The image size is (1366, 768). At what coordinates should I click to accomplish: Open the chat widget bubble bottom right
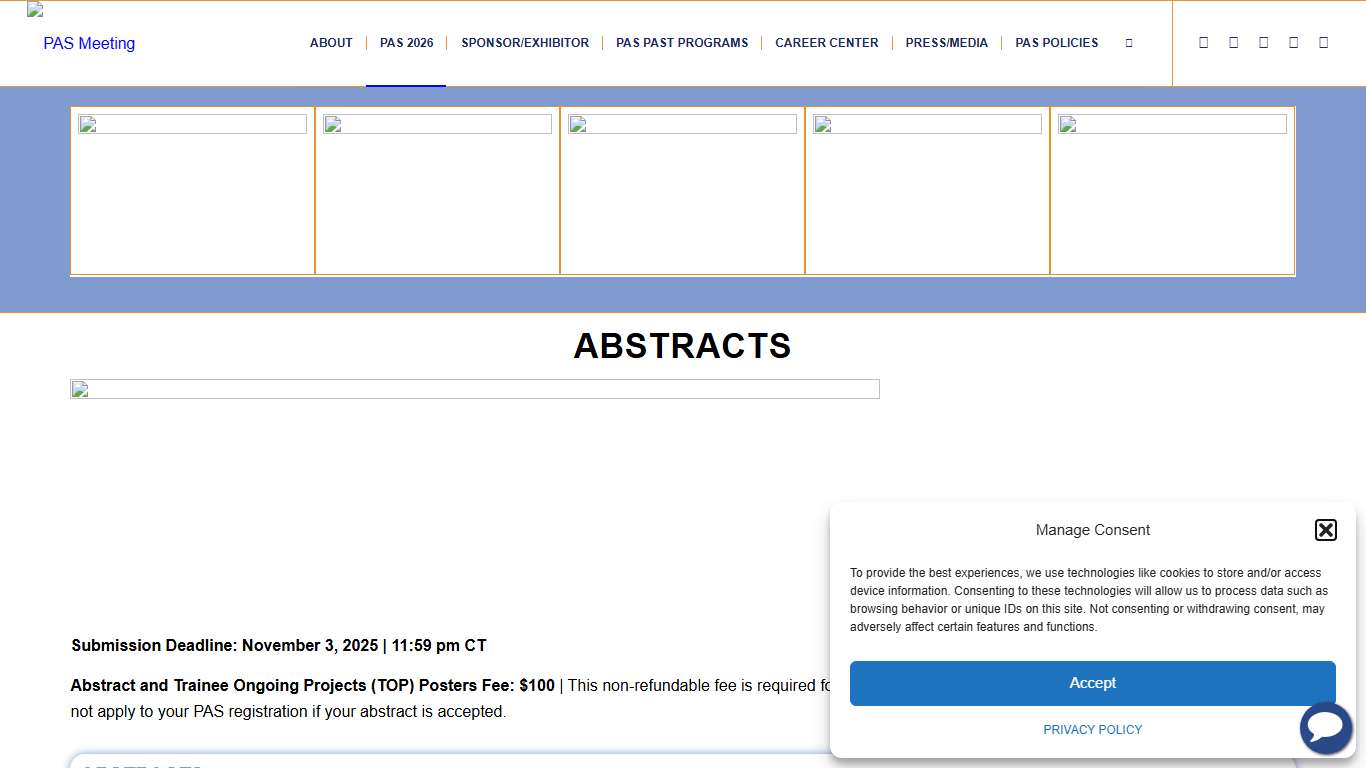click(1325, 728)
